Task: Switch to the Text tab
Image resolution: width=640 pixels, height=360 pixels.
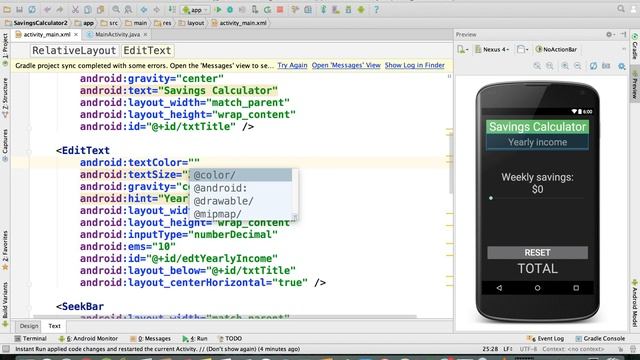Action: tap(54, 326)
